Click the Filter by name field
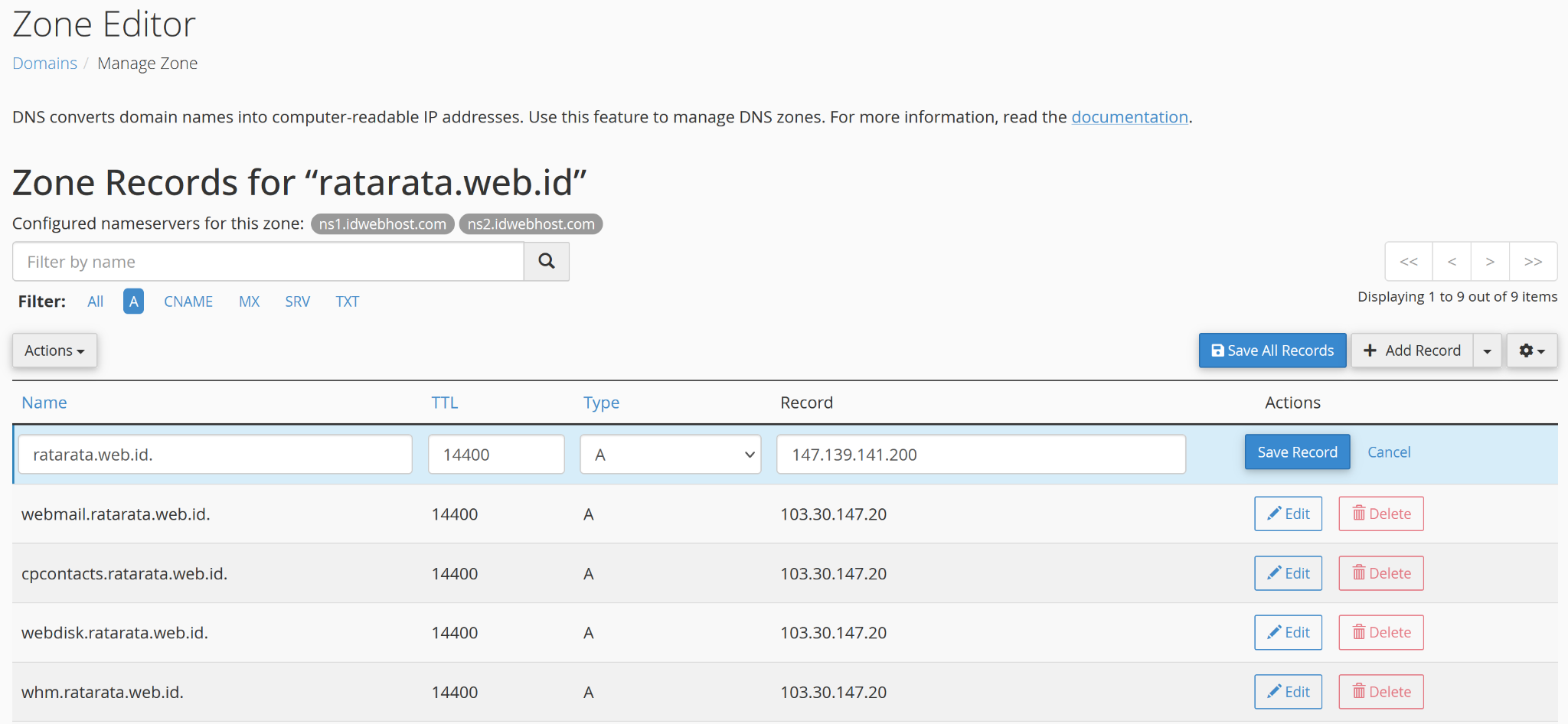 [x=269, y=262]
